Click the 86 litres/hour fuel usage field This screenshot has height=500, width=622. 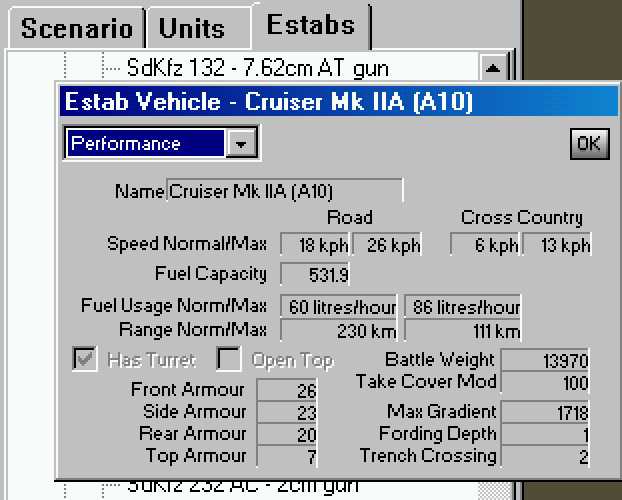[x=463, y=307]
